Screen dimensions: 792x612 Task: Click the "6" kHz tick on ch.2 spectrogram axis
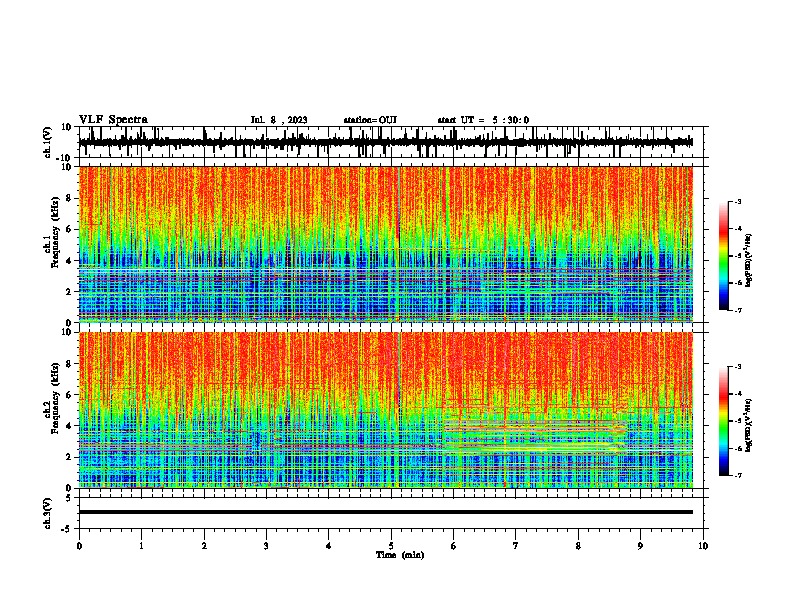coord(71,395)
